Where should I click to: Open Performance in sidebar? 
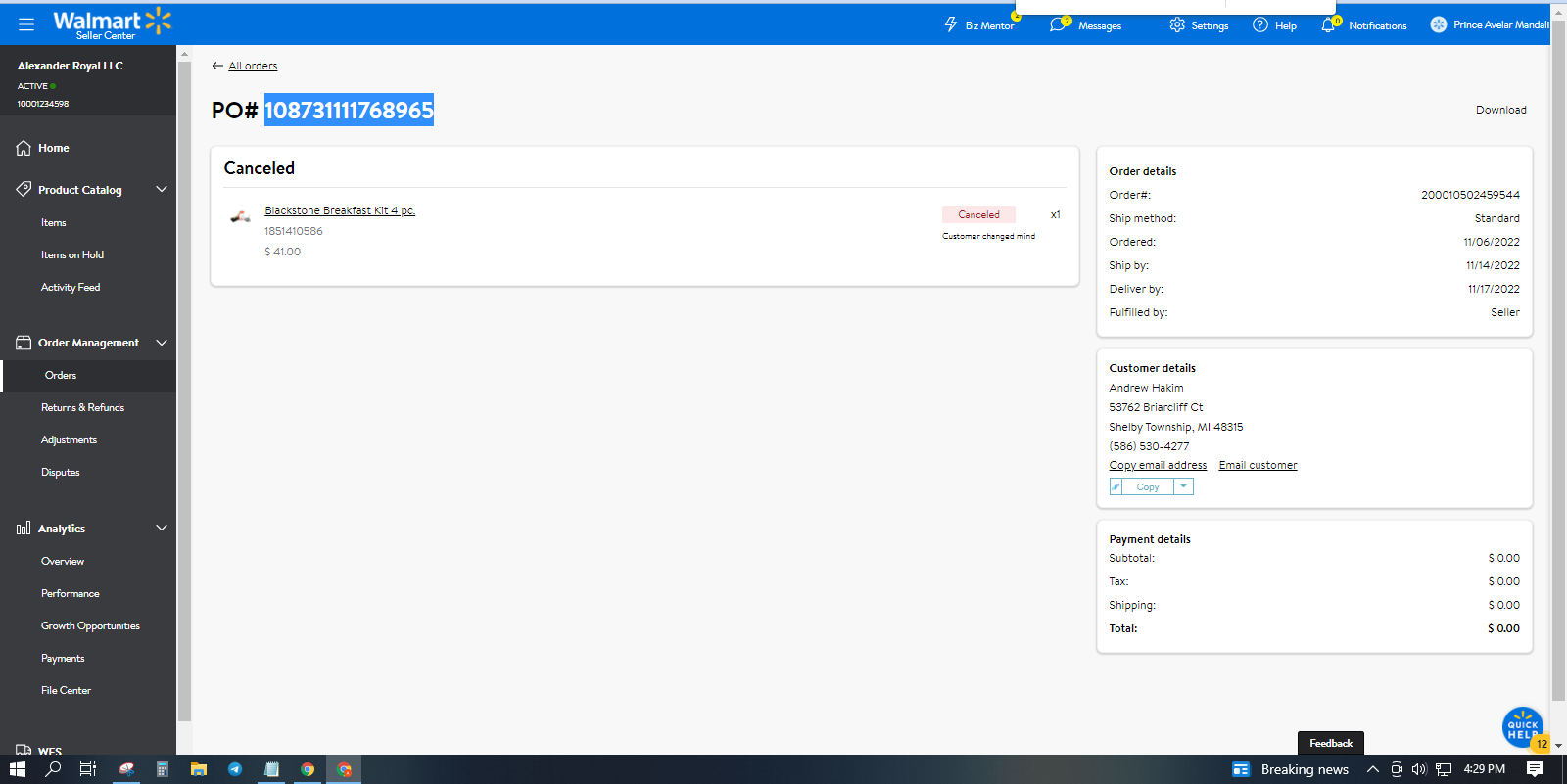71,594
